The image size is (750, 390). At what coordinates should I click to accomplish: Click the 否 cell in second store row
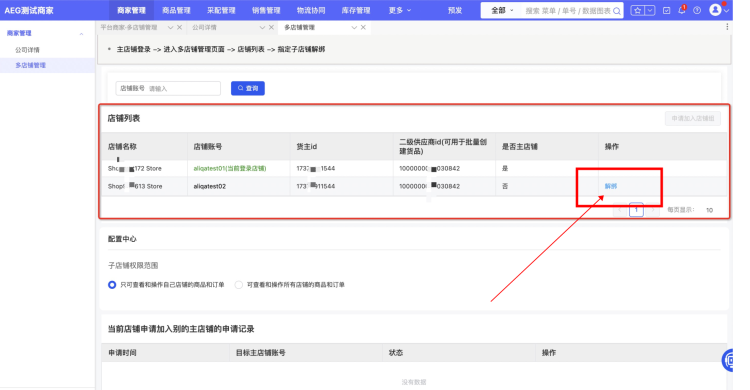coord(505,186)
